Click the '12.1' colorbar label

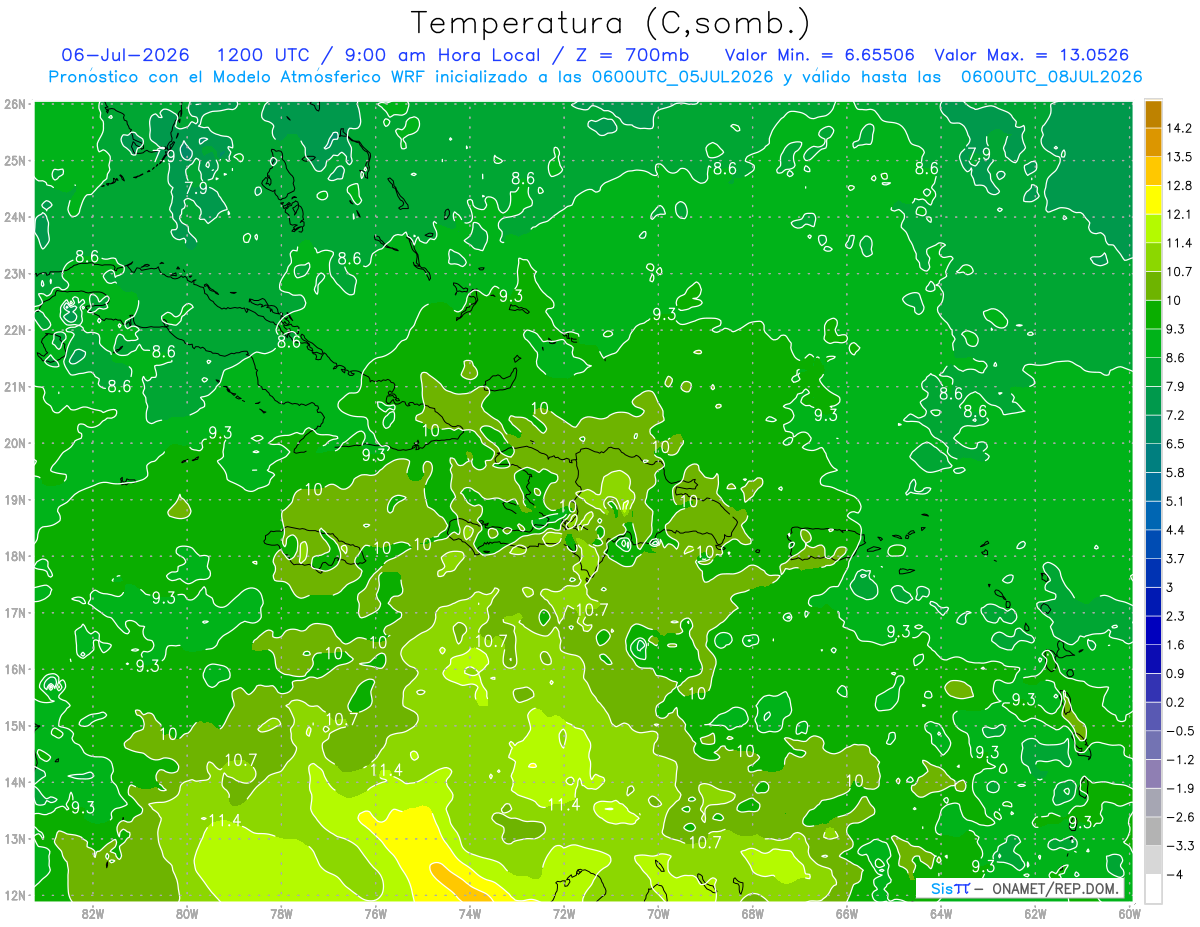tap(1179, 214)
